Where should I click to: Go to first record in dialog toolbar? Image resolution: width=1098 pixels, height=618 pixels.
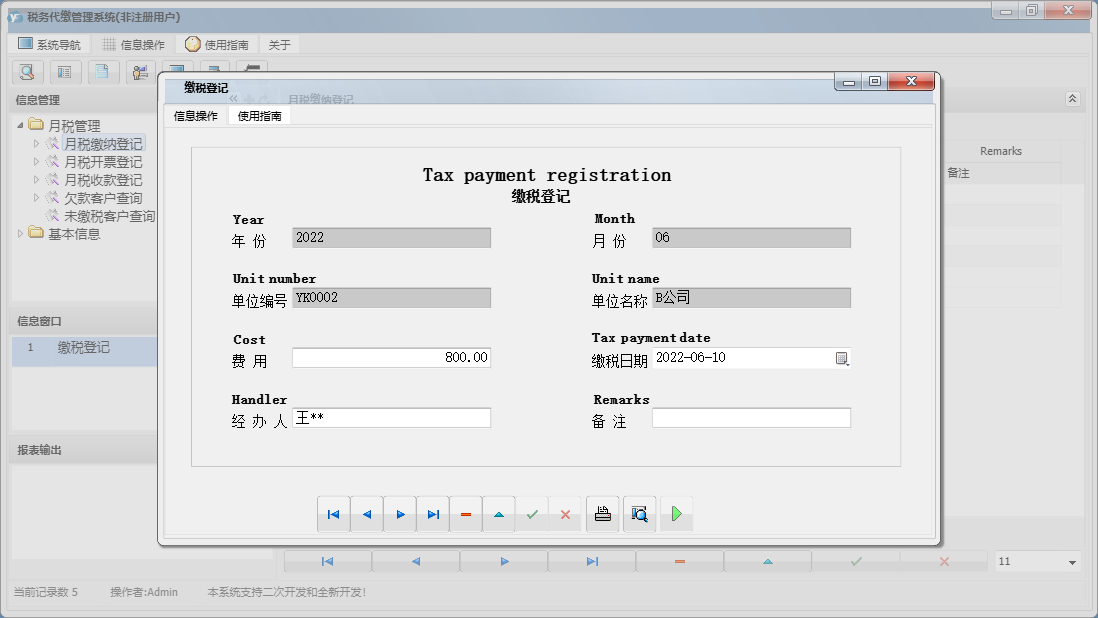333,514
